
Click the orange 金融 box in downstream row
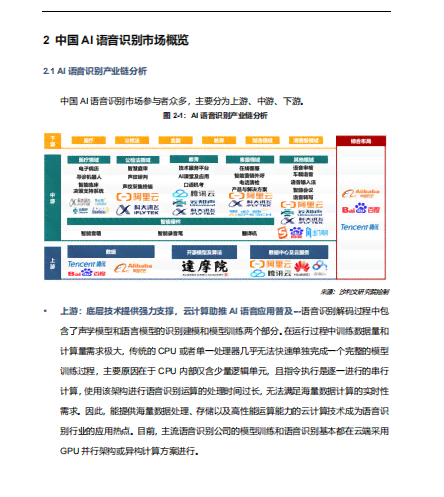pyautogui.click(x=176, y=140)
